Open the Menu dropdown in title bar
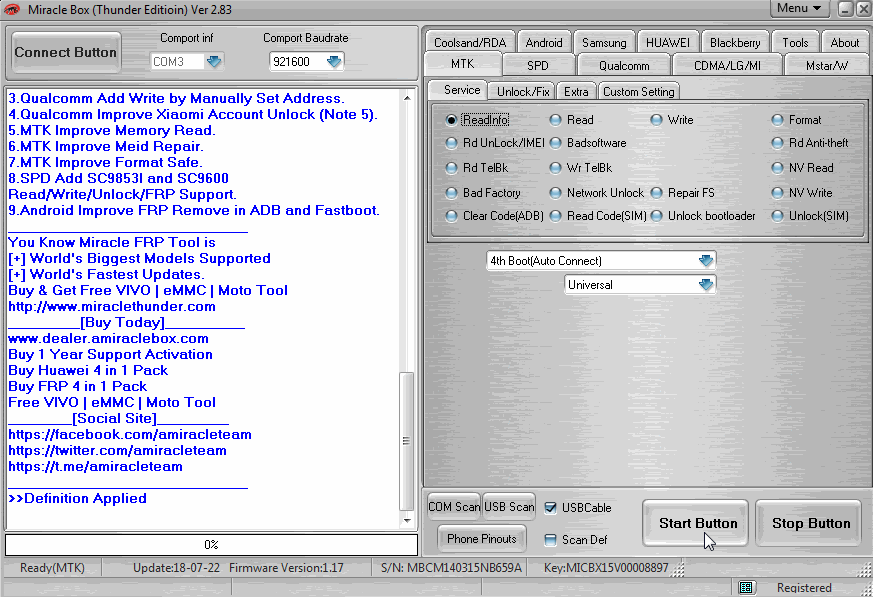This screenshot has height=597, width=873. [x=800, y=8]
